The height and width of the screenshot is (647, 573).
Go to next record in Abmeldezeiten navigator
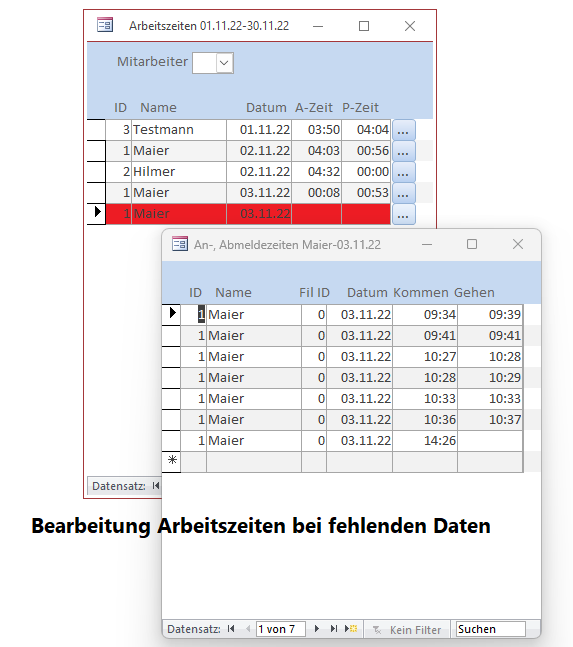(316, 629)
